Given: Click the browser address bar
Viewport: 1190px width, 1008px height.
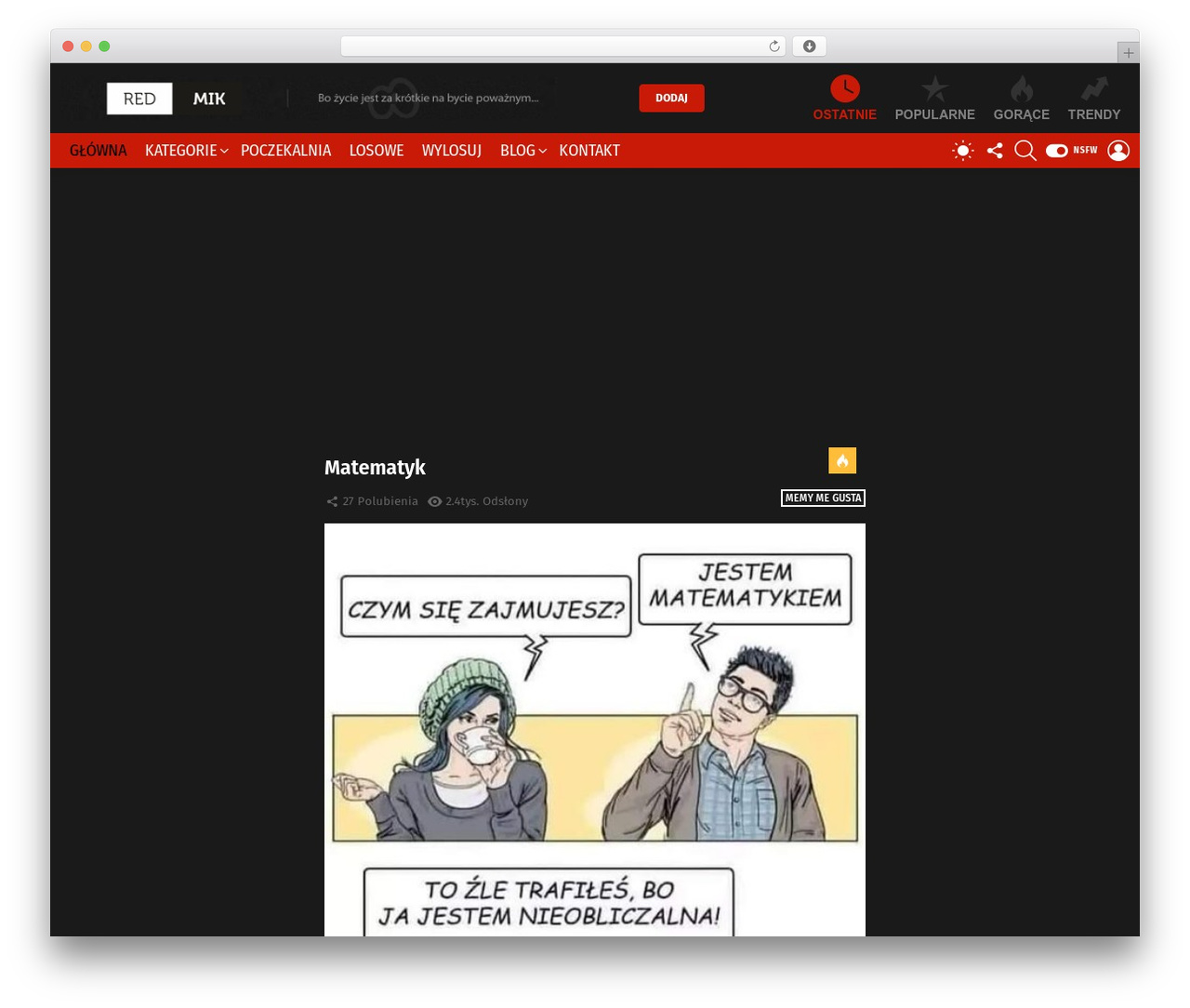Looking at the screenshot, I should 562,46.
